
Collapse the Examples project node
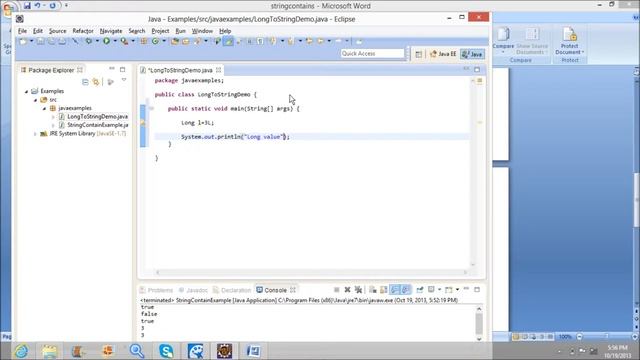tap(27, 91)
